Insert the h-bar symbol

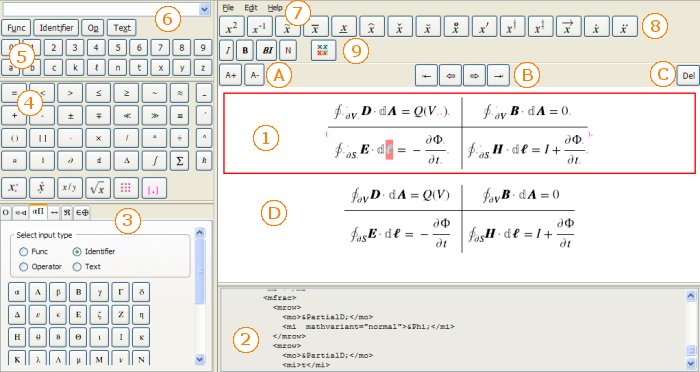click(x=204, y=161)
